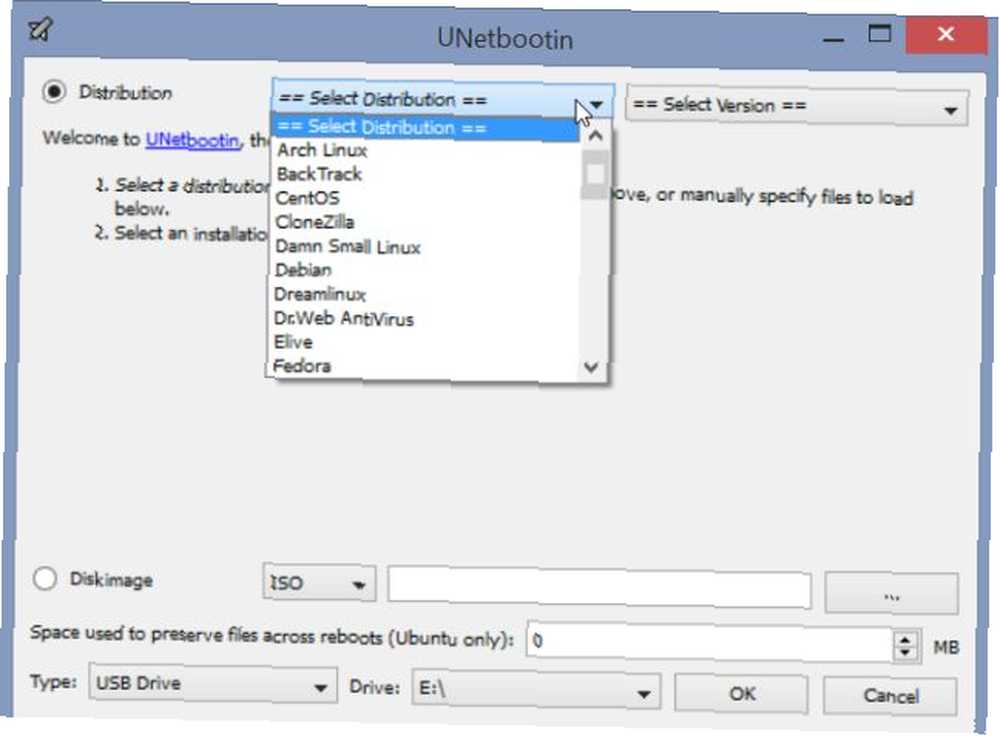
Task: Maximize the UNetbootin window
Action: click(x=880, y=33)
